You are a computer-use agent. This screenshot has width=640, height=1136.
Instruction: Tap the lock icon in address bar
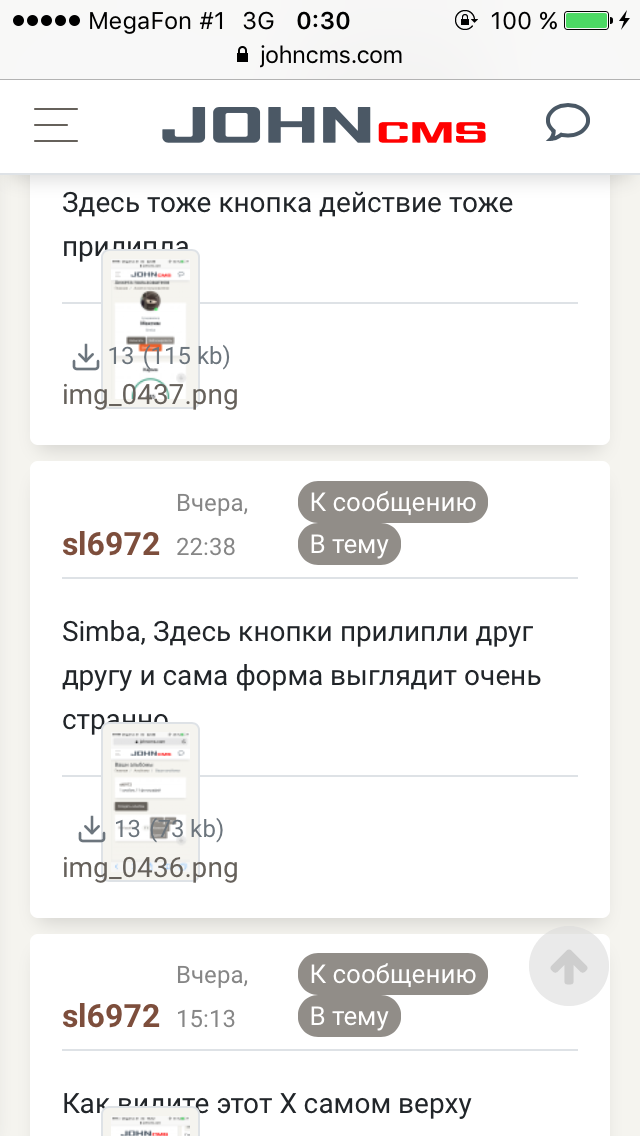point(241,56)
